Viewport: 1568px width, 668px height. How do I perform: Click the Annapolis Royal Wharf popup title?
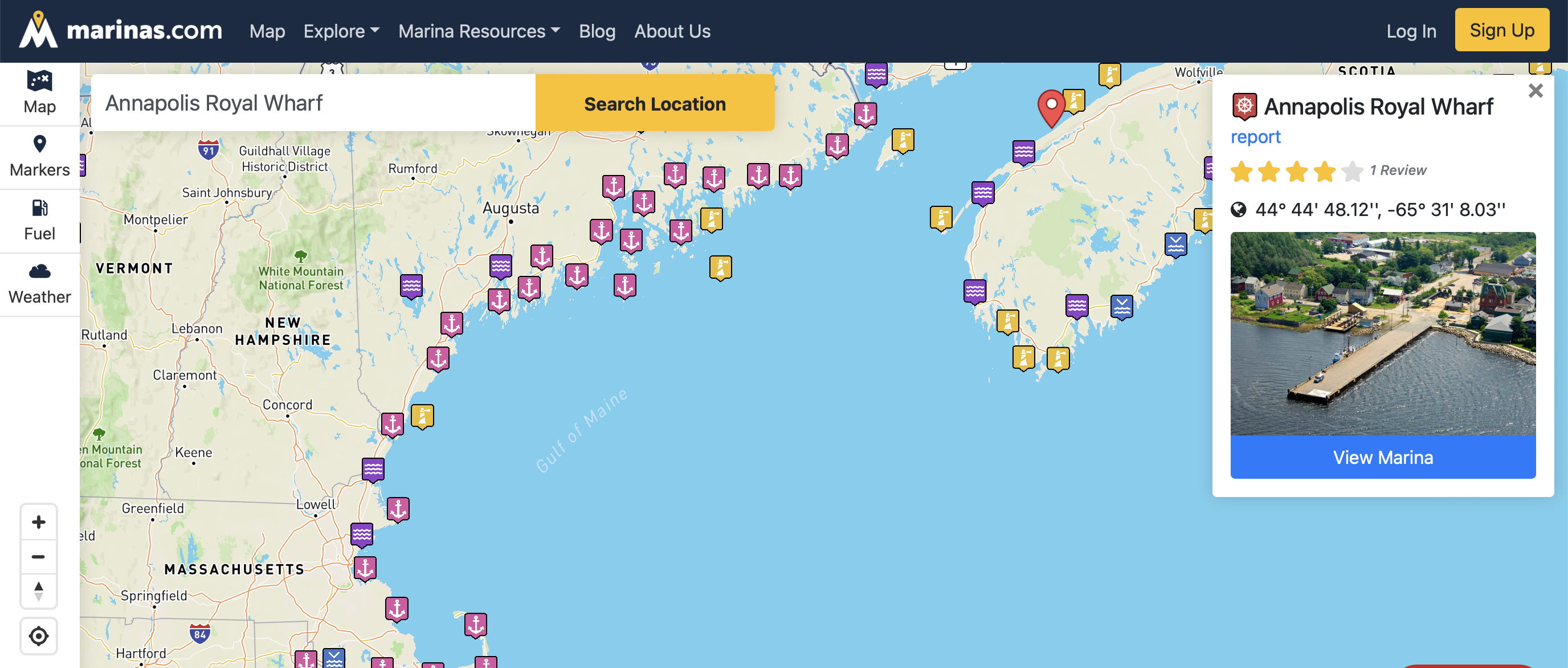click(x=1378, y=107)
